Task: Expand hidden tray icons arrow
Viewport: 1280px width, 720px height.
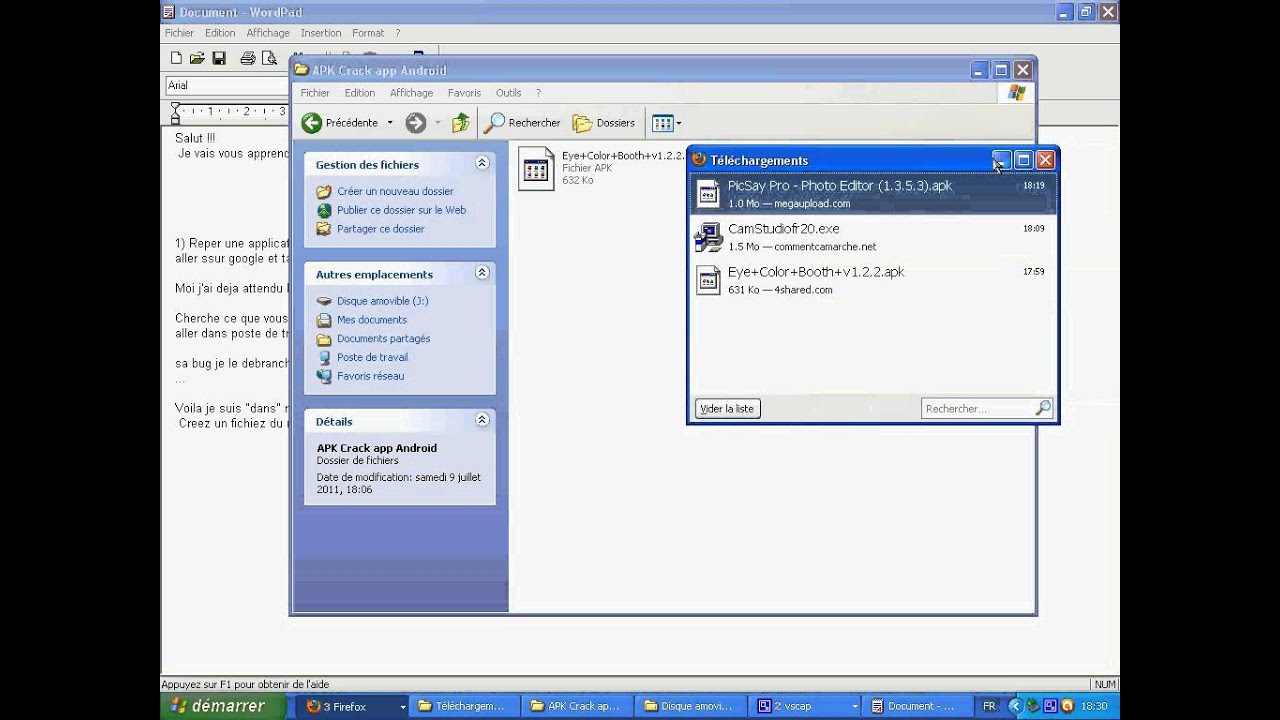Action: pos(1015,706)
